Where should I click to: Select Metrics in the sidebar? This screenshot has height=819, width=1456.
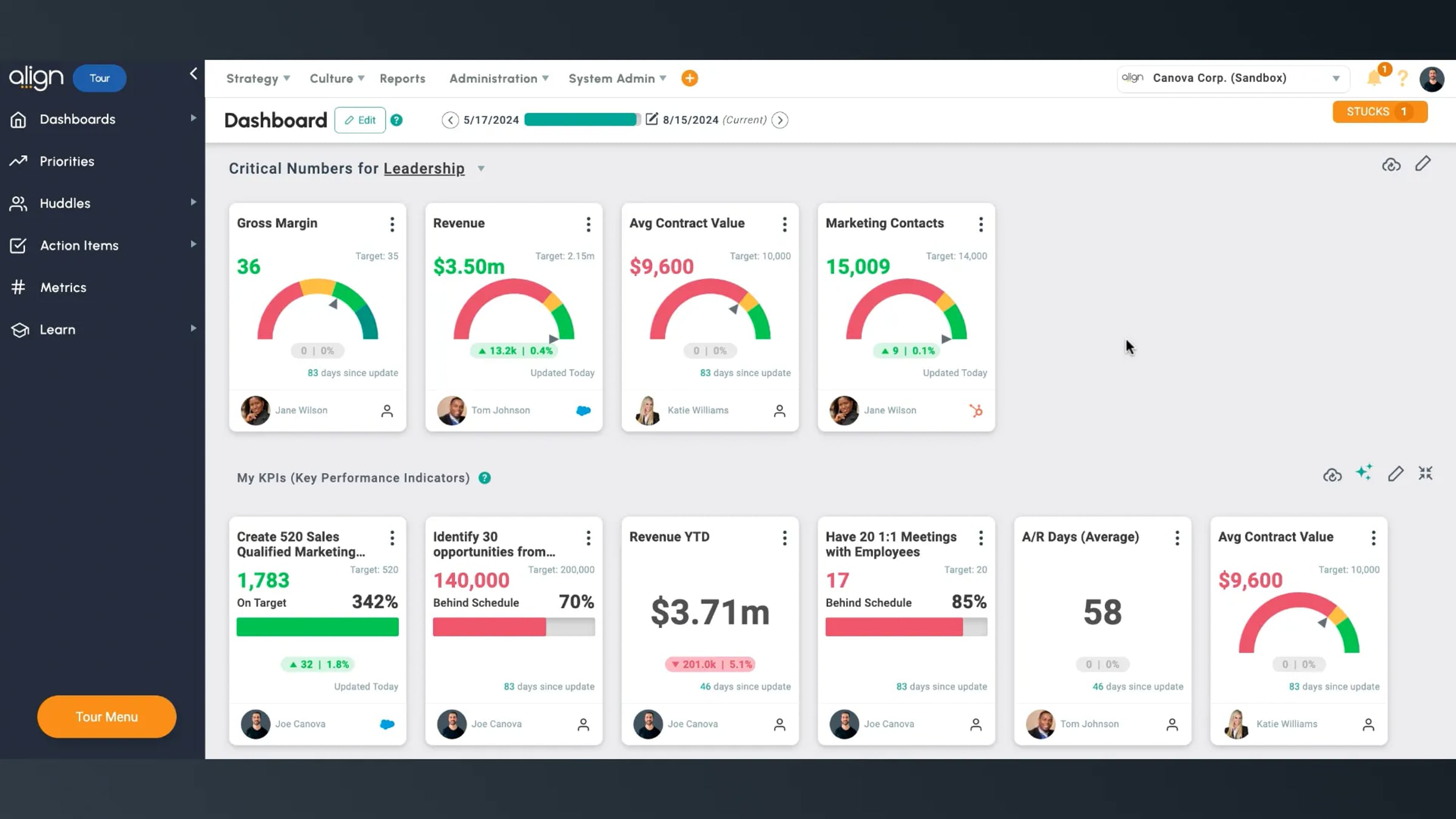pyautogui.click(x=63, y=288)
